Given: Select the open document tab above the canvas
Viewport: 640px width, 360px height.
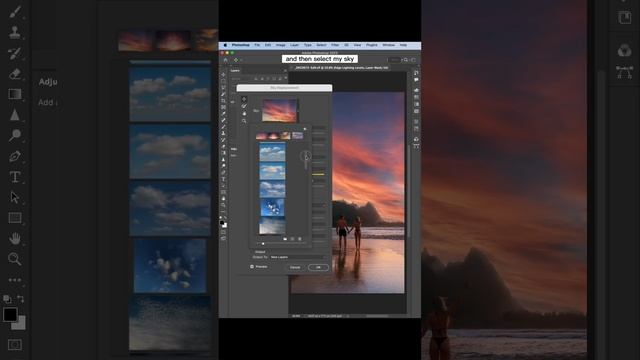Looking at the screenshot, I should pyautogui.click(x=341, y=68).
